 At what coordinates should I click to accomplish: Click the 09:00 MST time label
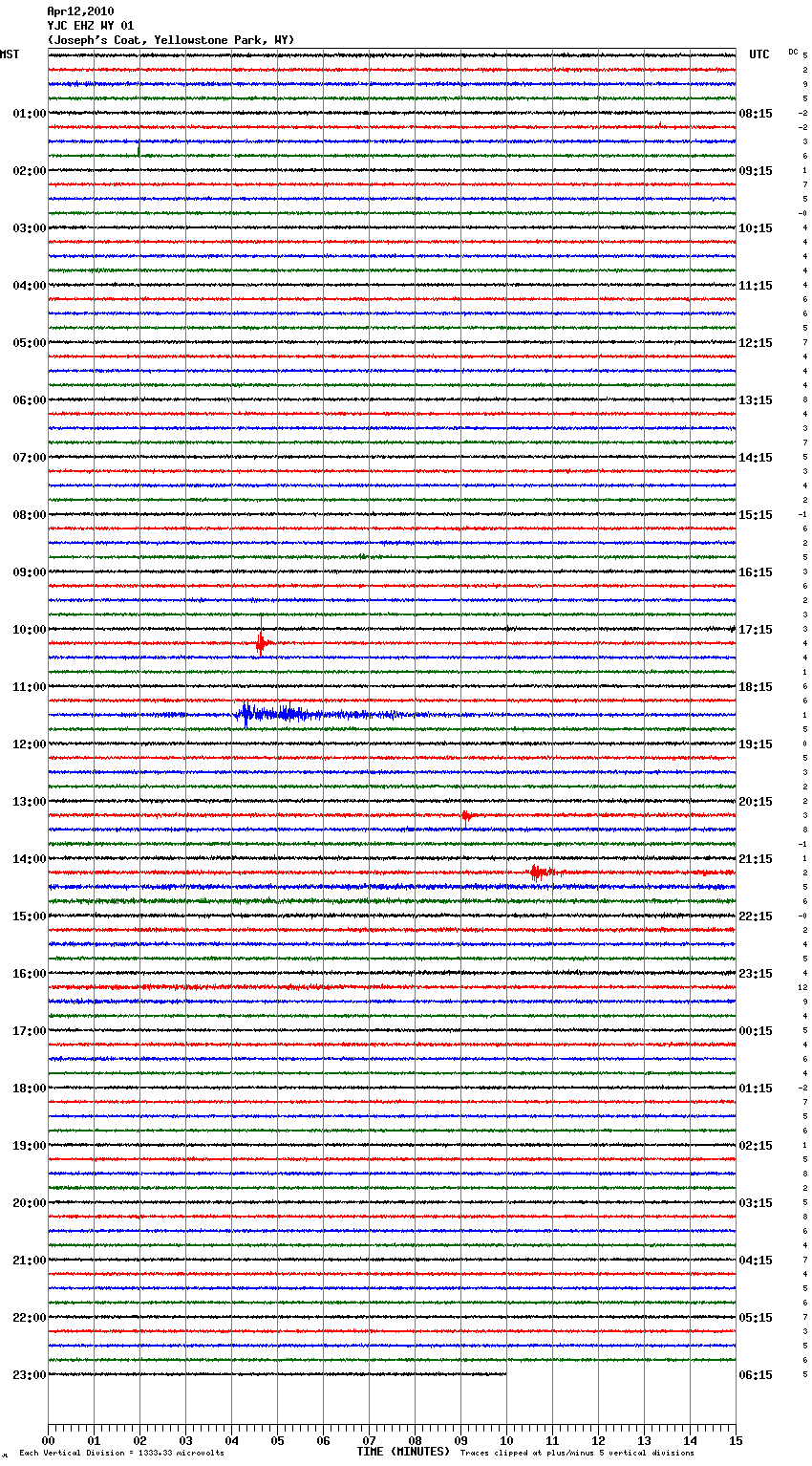(30, 572)
